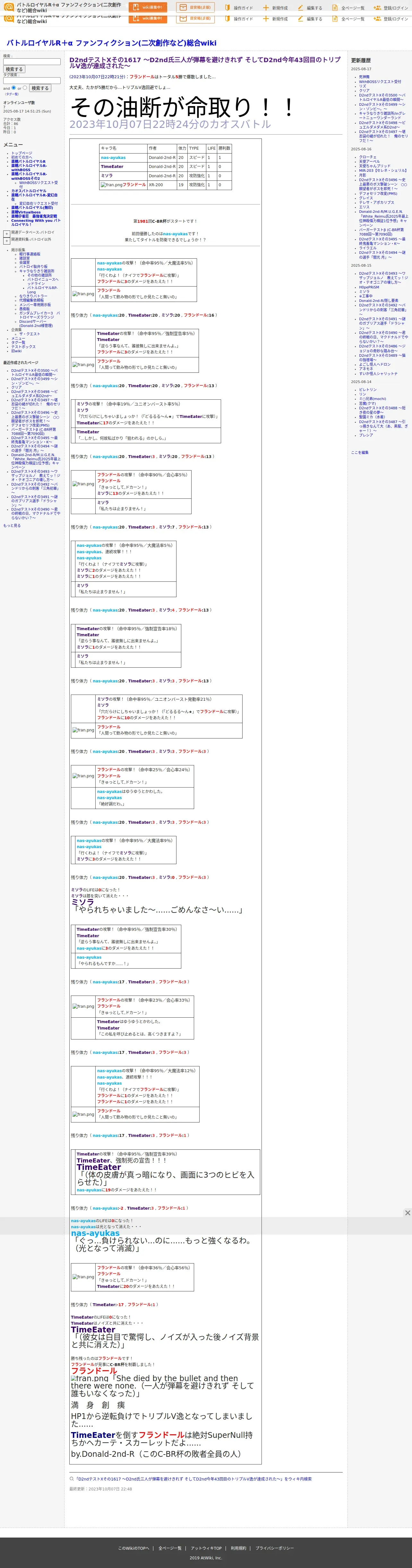This screenshot has width=412, height=1568.
Task: Open ザ・クエスト link under 企画集
Action: (29, 334)
